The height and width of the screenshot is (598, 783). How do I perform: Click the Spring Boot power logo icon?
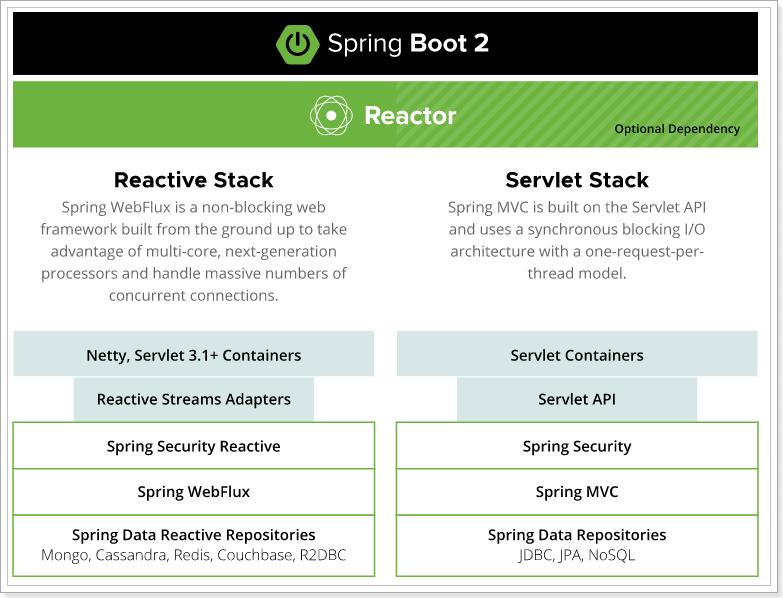coord(298,44)
